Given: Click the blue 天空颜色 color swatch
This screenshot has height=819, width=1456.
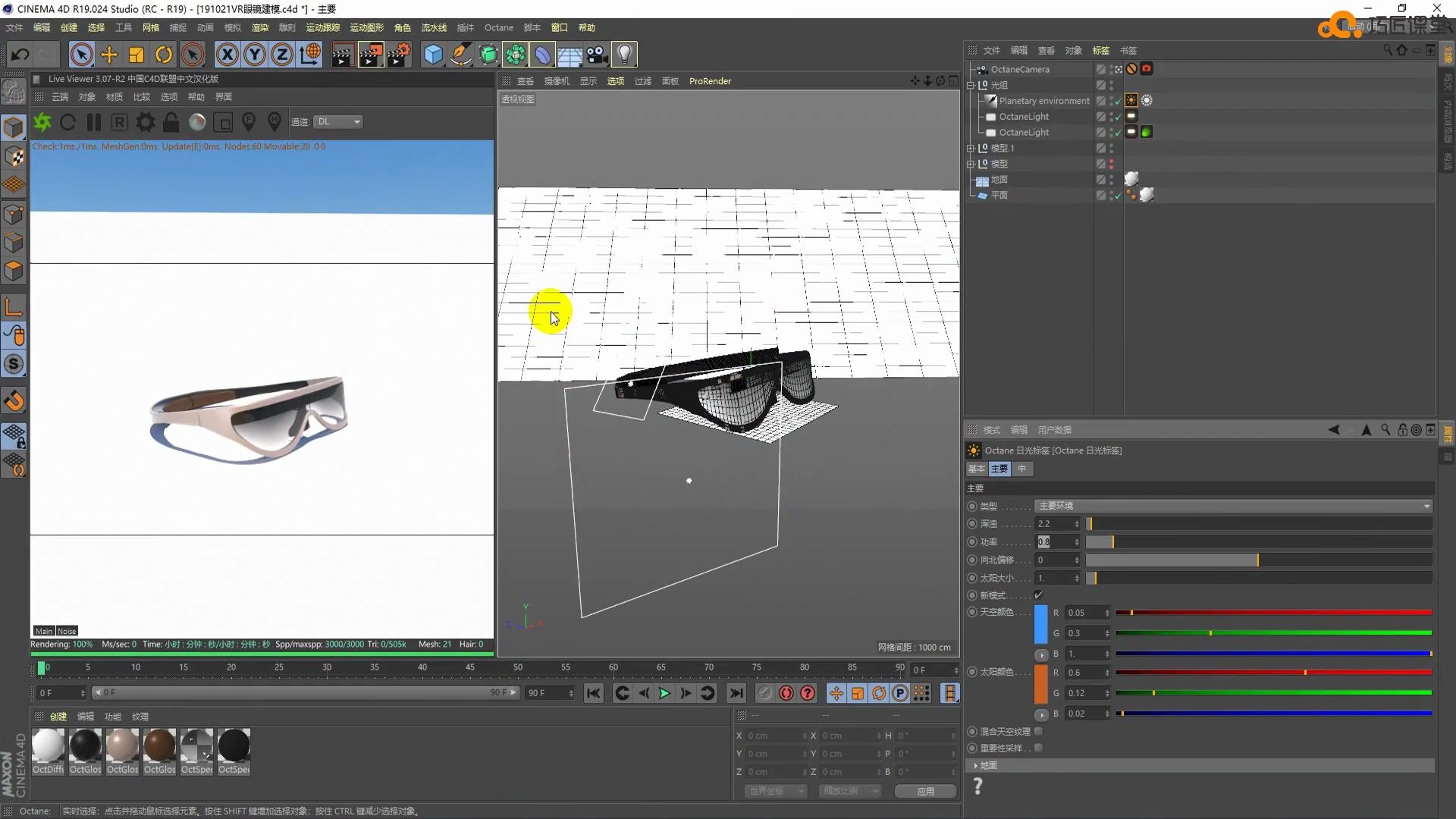Looking at the screenshot, I should click(x=1040, y=626).
